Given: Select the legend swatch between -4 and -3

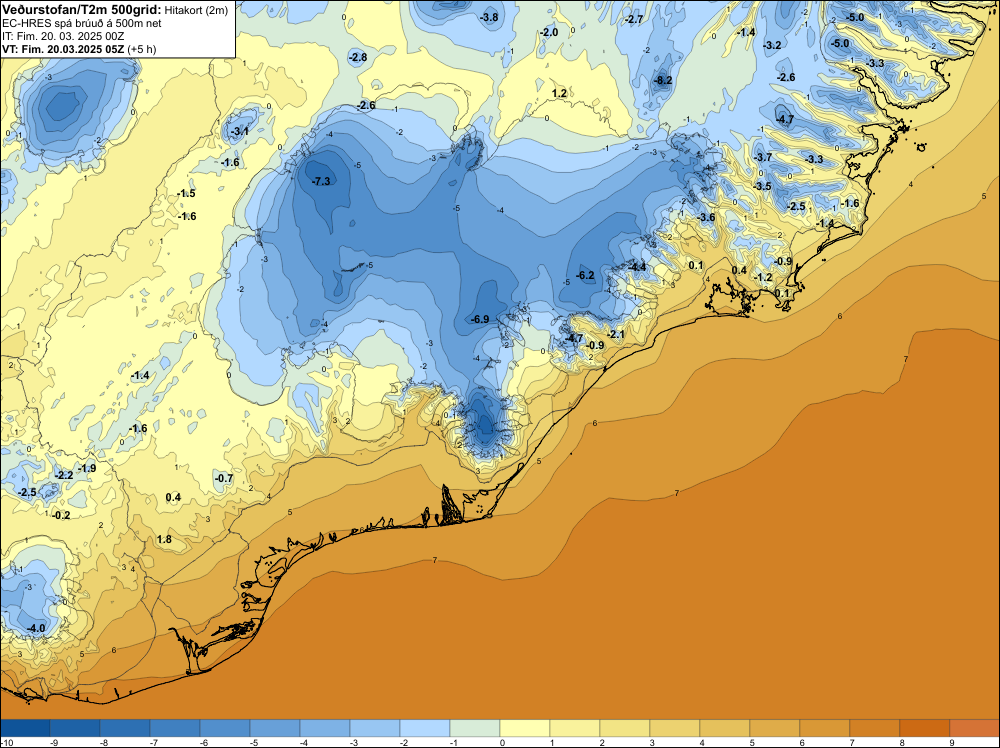Looking at the screenshot, I should tap(325, 728).
